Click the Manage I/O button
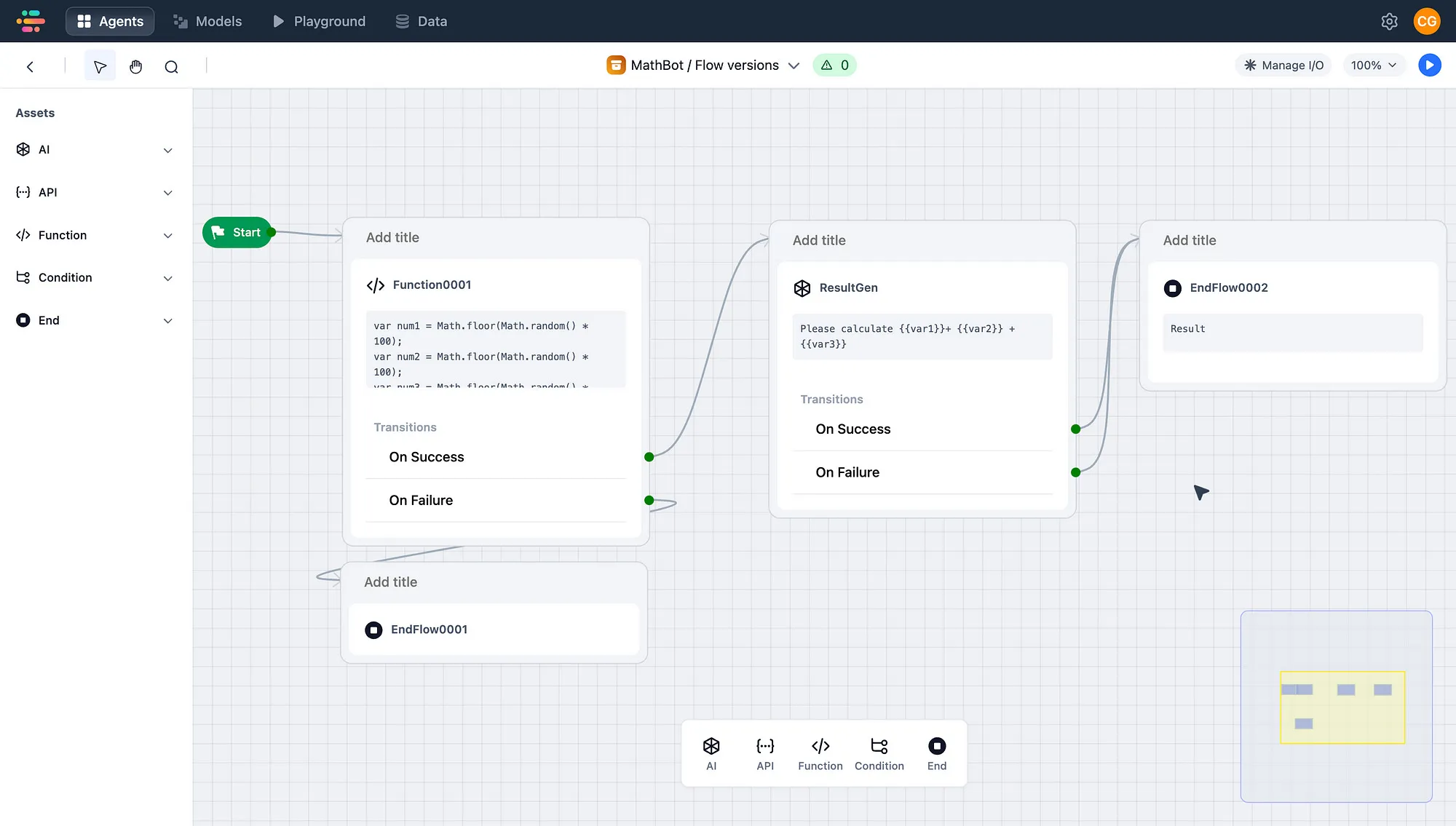Viewport: 1456px width, 826px height. coord(1283,65)
